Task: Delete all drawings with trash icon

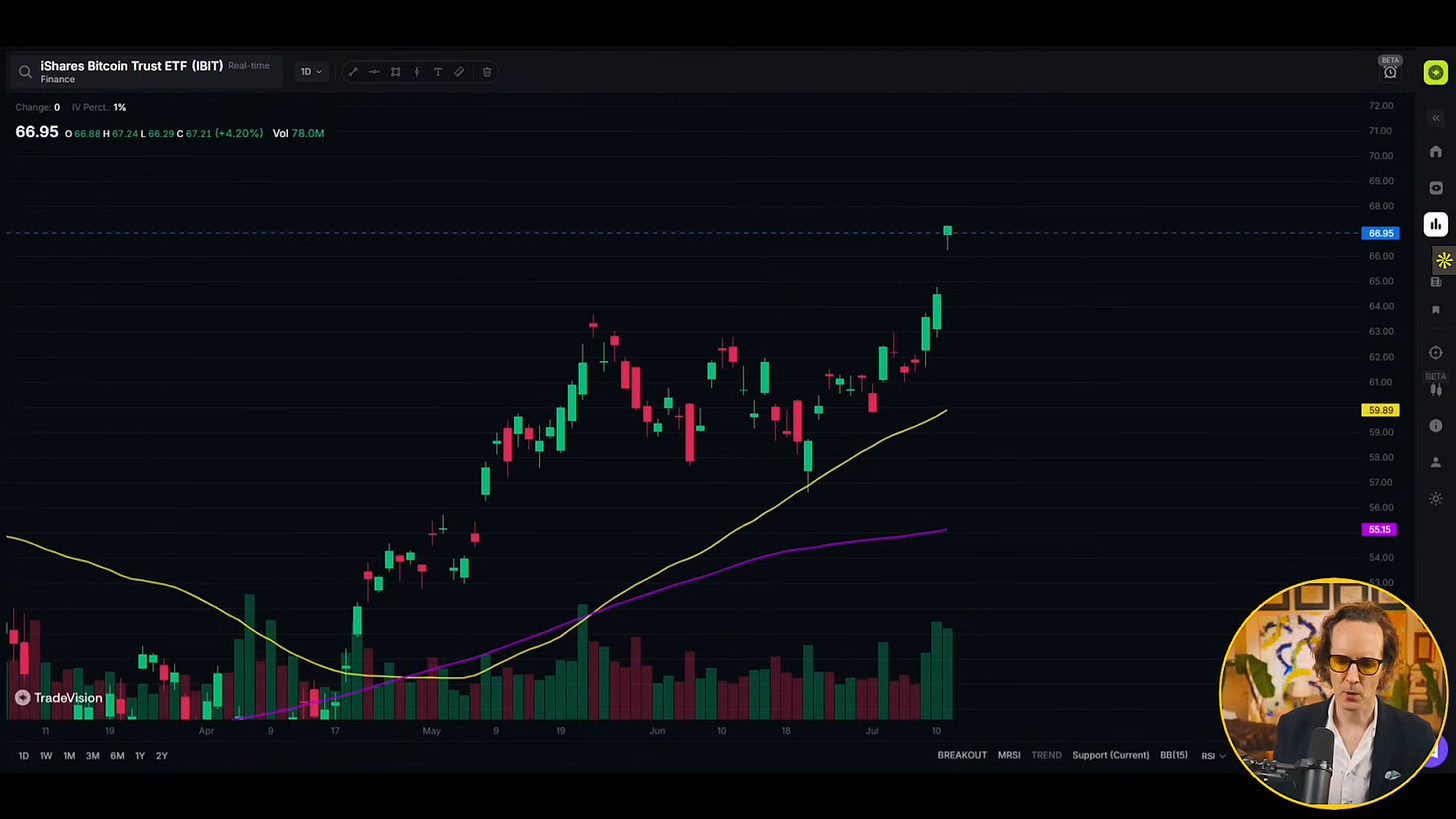Action: tap(487, 71)
